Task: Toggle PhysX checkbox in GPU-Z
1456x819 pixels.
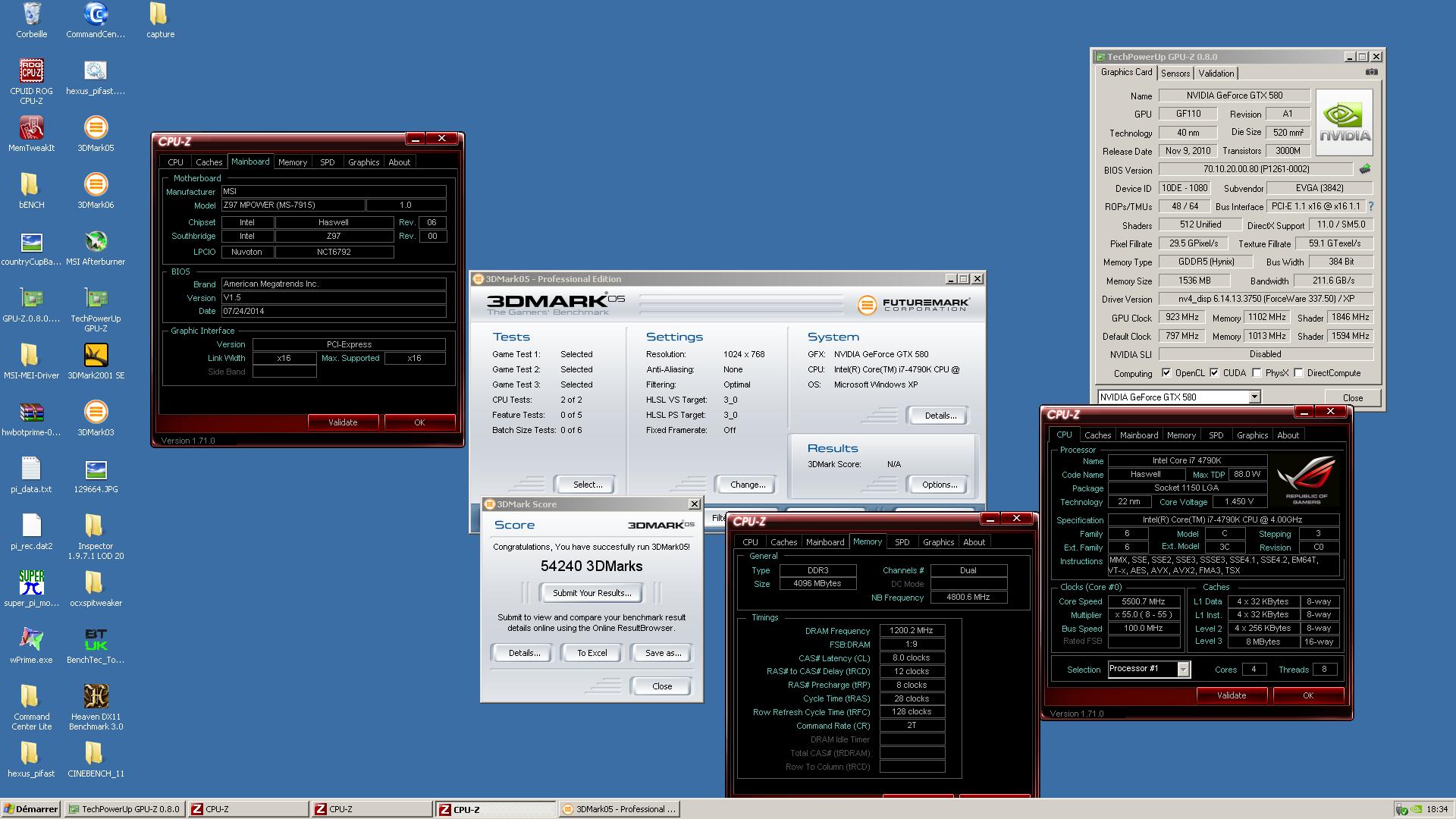Action: coord(1257,373)
